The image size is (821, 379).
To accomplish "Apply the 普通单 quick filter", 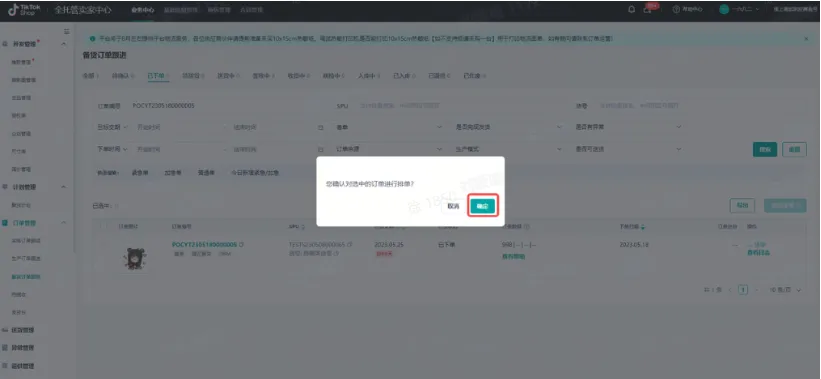I will (x=206, y=172).
